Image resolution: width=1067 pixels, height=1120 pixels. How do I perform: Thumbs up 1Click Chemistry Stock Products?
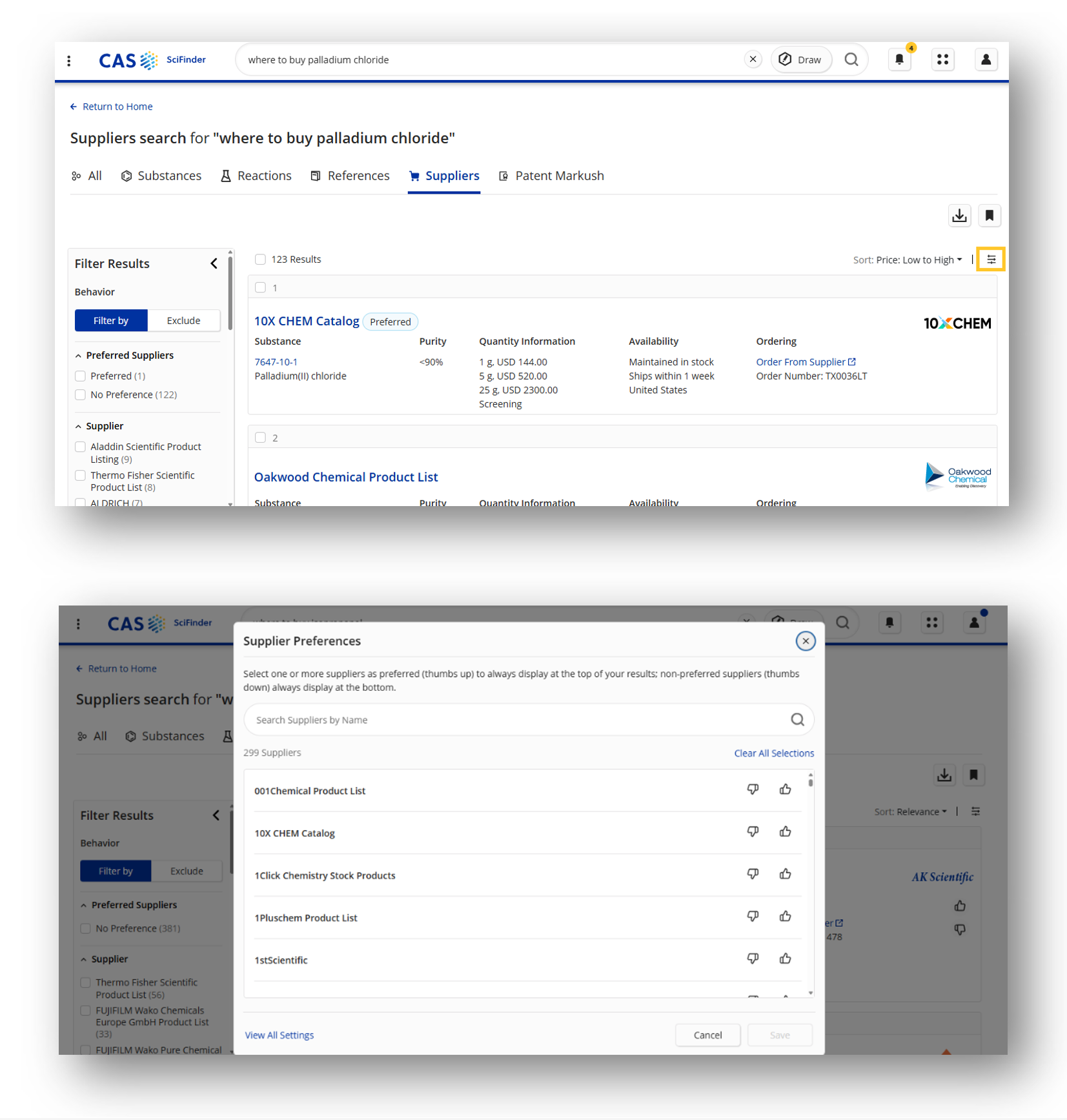(x=785, y=874)
